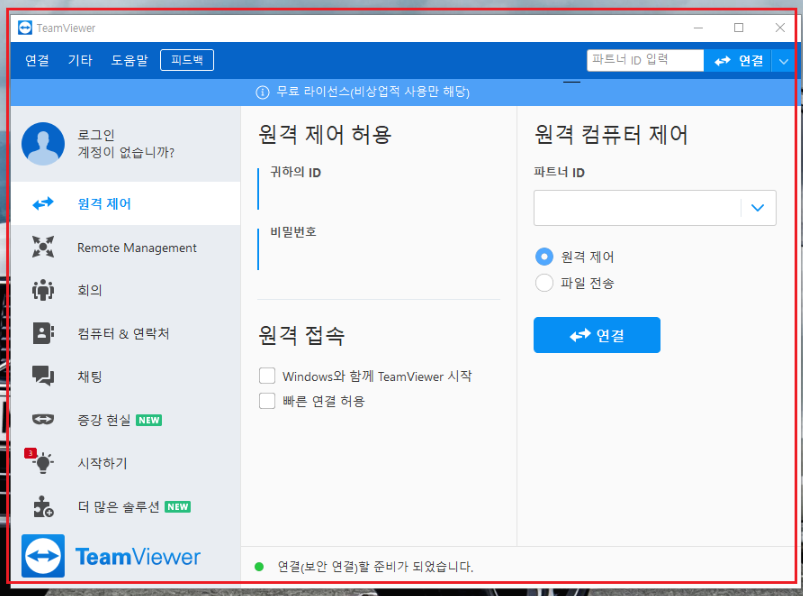Open the 연결 menu
Viewport: 803px width, 596px height.
pos(37,60)
